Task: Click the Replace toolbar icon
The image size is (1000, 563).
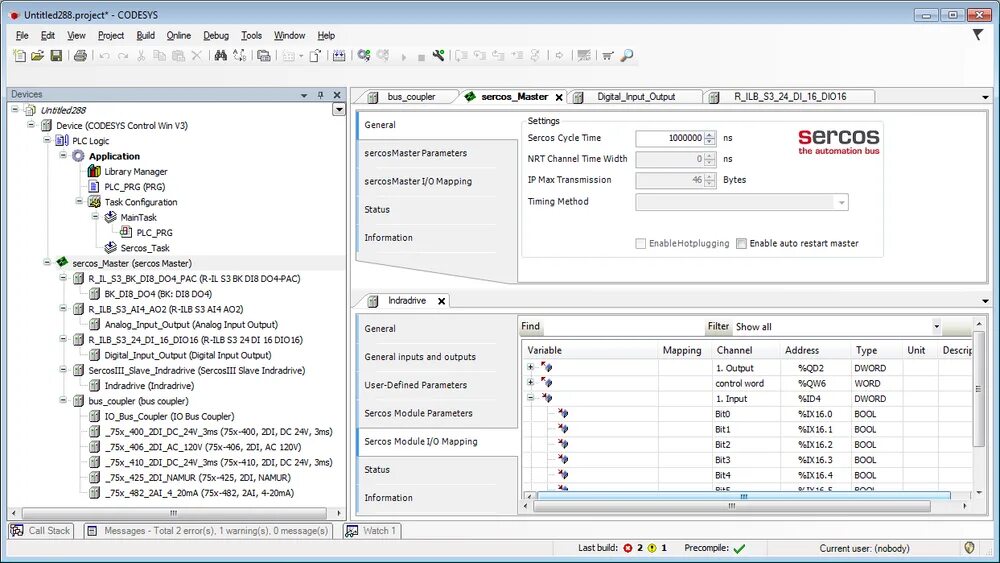Action: [x=240, y=56]
